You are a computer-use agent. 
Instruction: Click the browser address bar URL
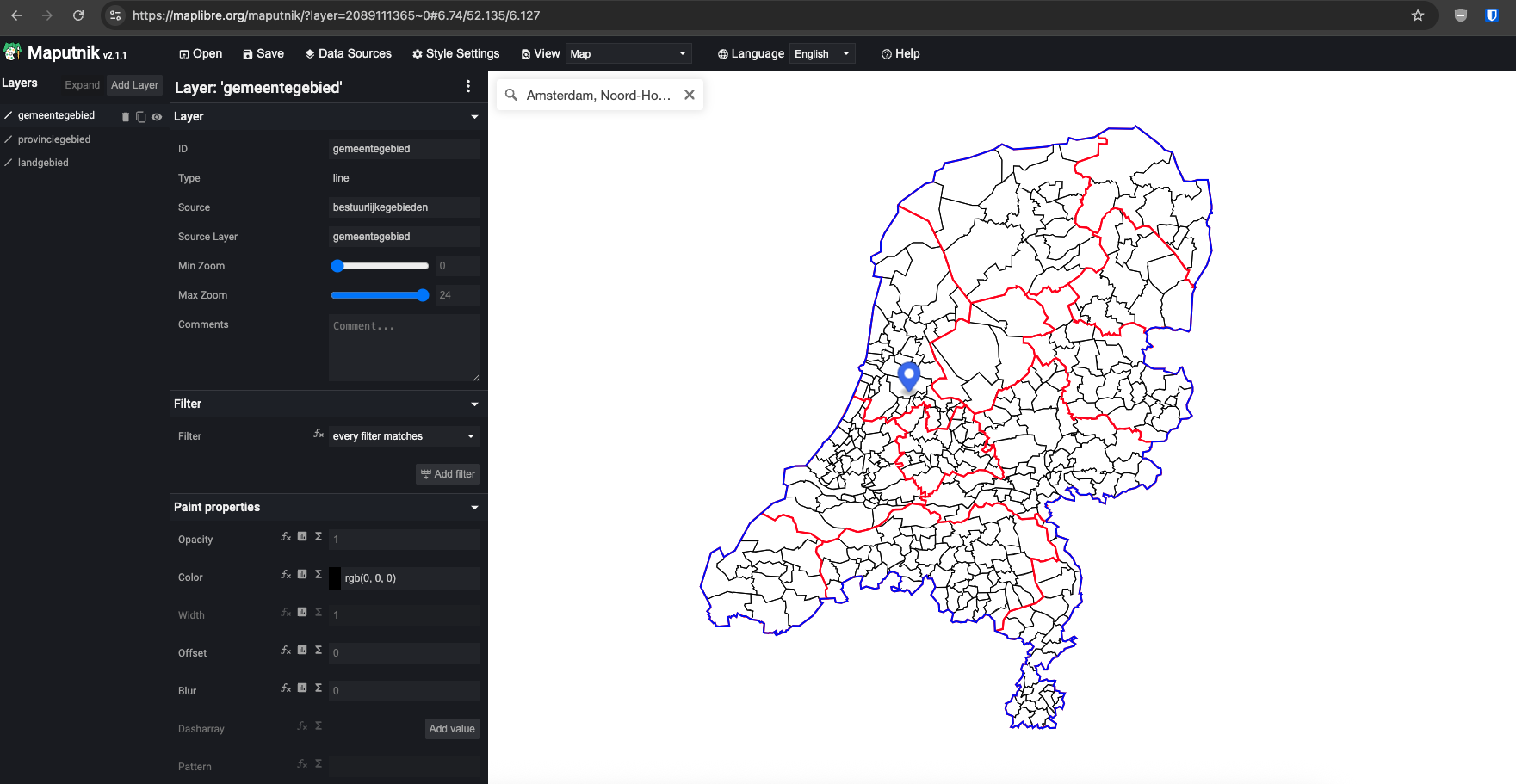pos(336,15)
